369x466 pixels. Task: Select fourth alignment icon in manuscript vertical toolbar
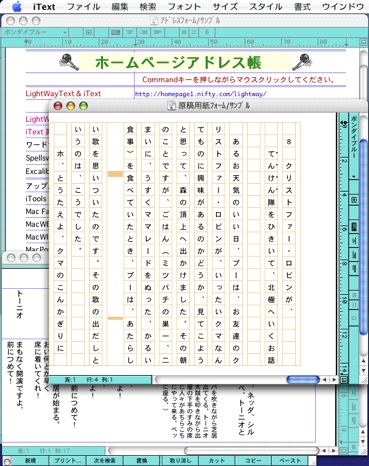coord(354,268)
